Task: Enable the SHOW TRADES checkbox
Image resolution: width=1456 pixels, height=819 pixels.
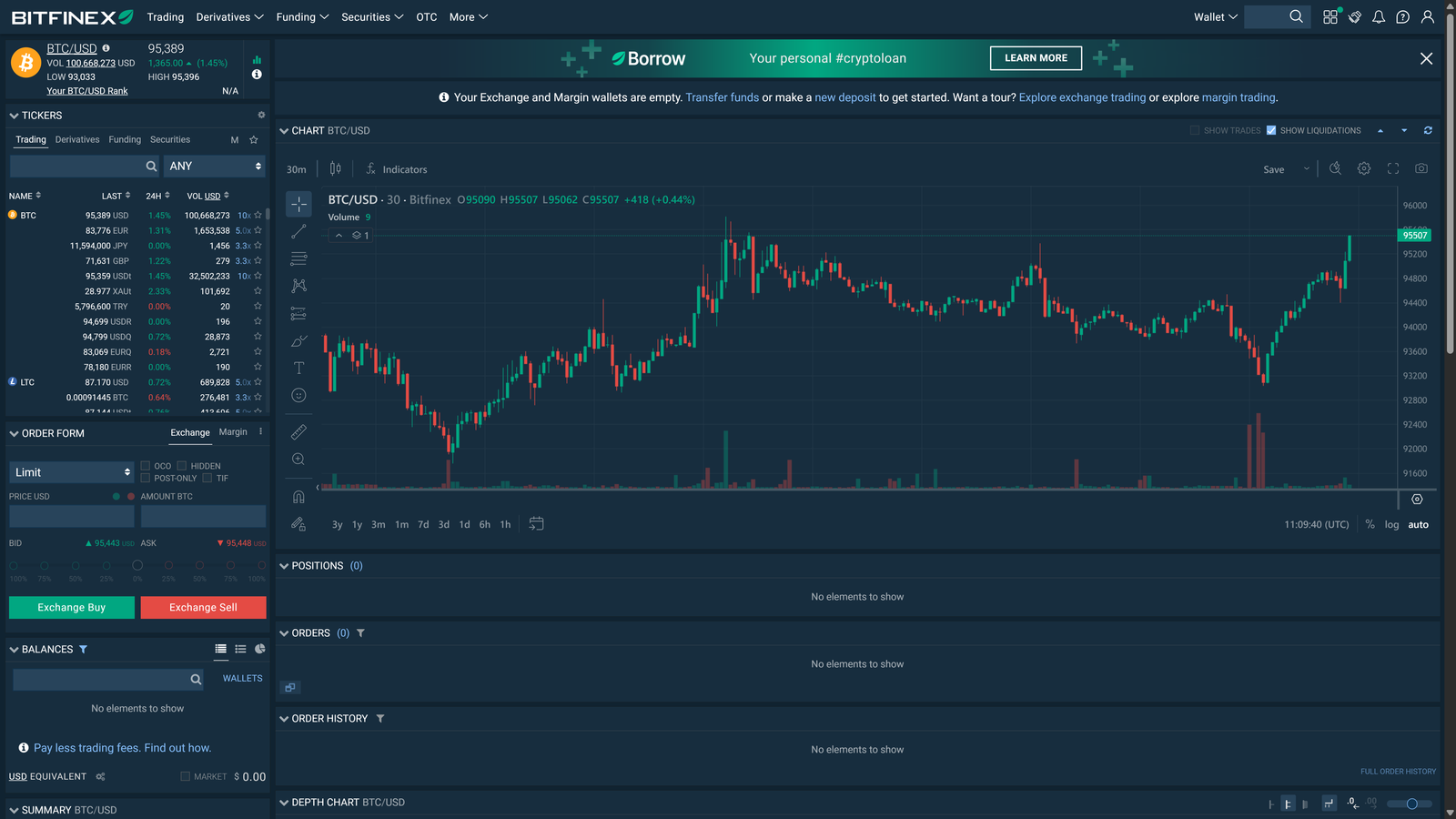Action: click(x=1194, y=130)
